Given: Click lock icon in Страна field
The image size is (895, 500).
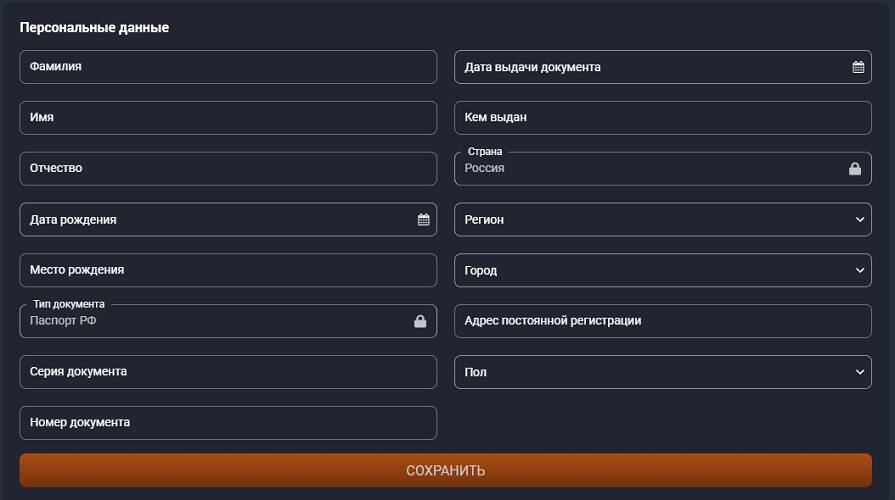Looking at the screenshot, I should (x=854, y=168).
